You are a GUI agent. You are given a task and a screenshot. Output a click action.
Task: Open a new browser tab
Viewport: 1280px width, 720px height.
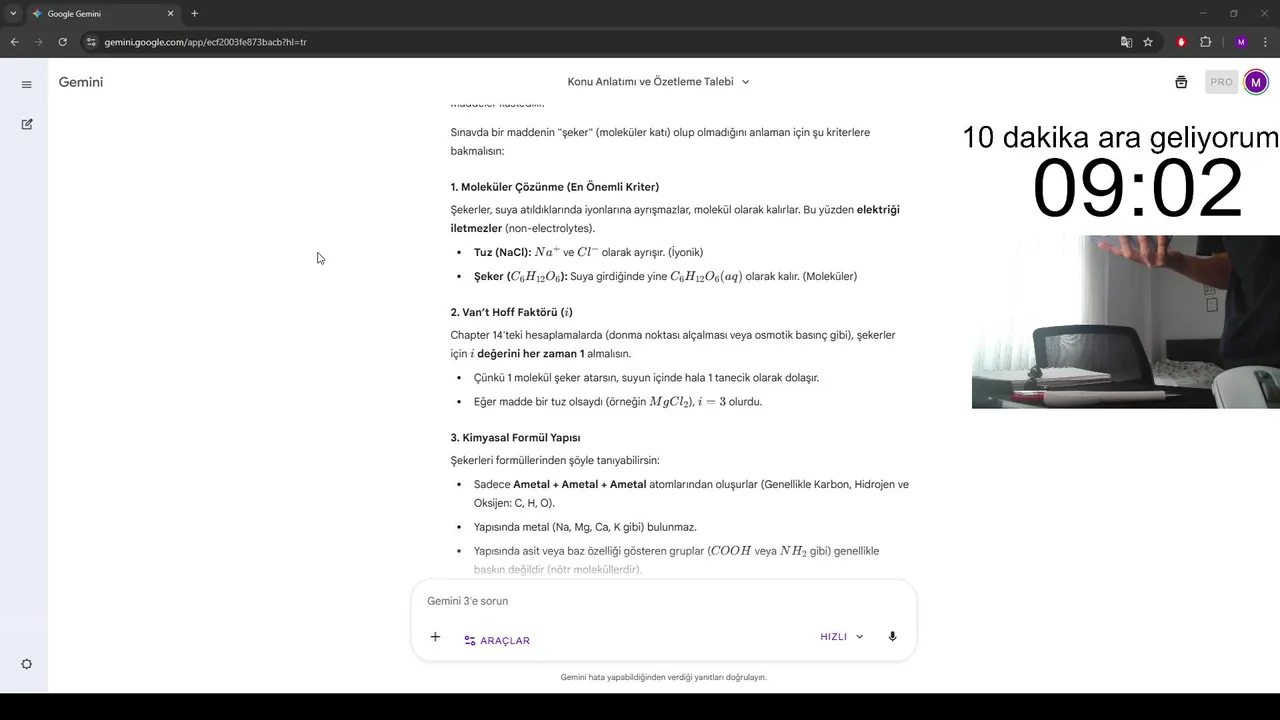pyautogui.click(x=194, y=14)
